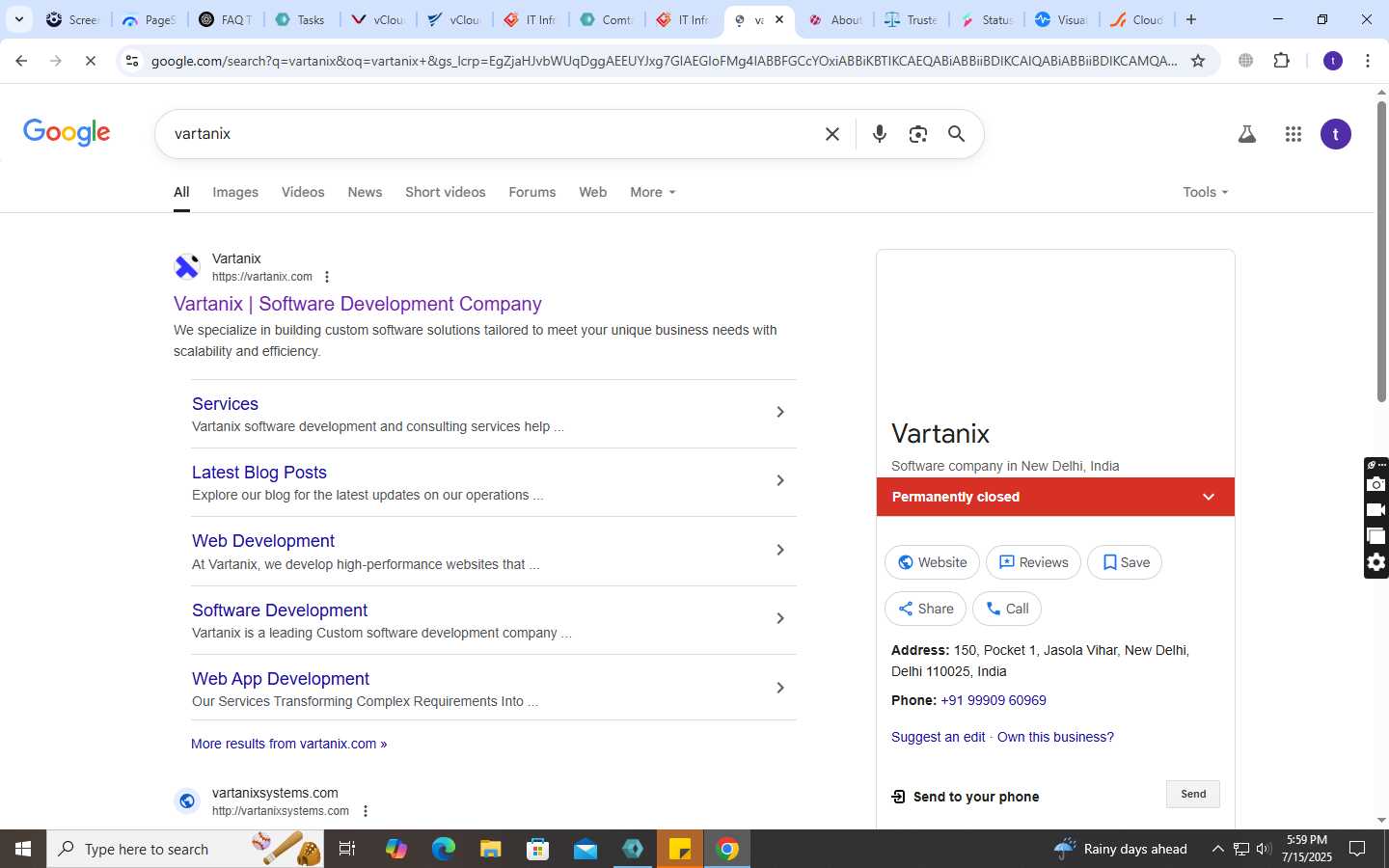
Task: Open Vartanix Software Development Company result
Action: (358, 304)
